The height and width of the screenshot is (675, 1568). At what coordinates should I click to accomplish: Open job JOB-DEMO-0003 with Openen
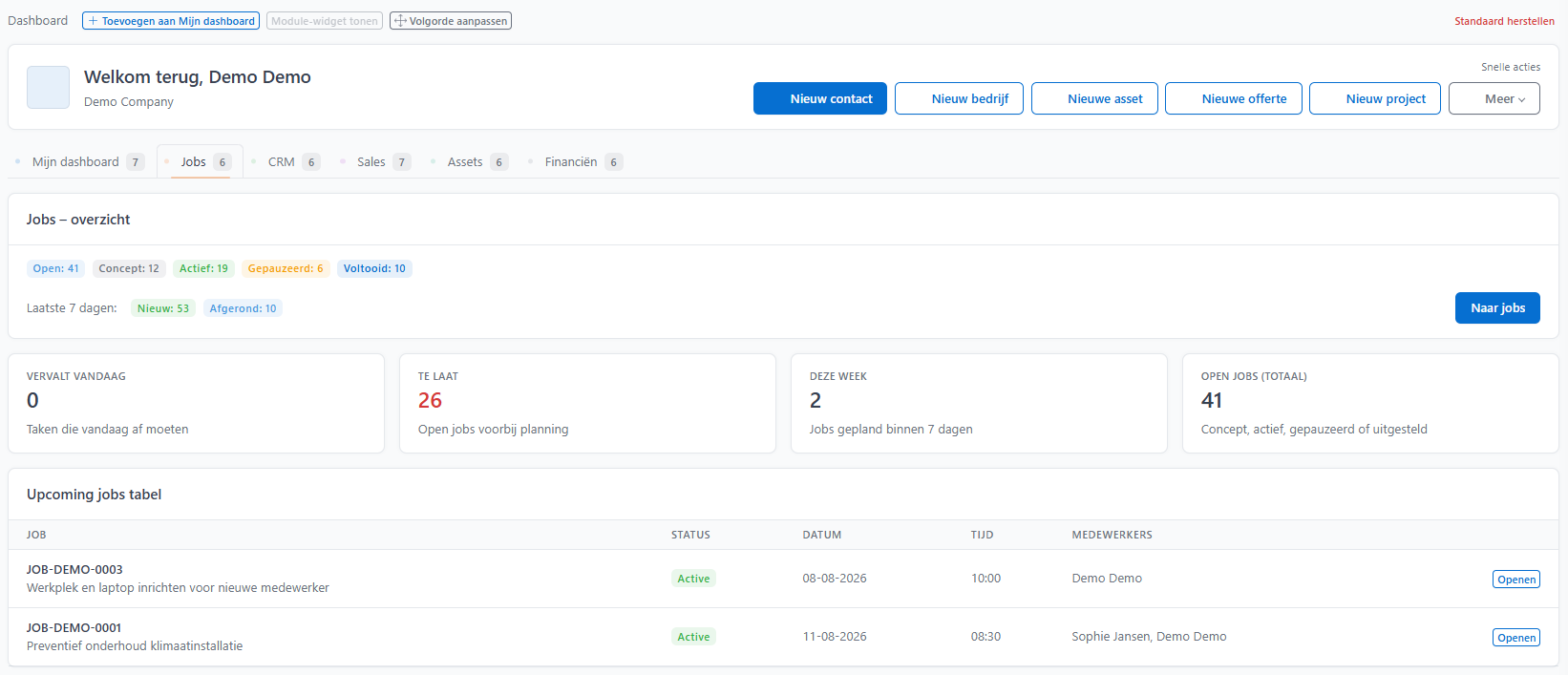coord(1516,580)
